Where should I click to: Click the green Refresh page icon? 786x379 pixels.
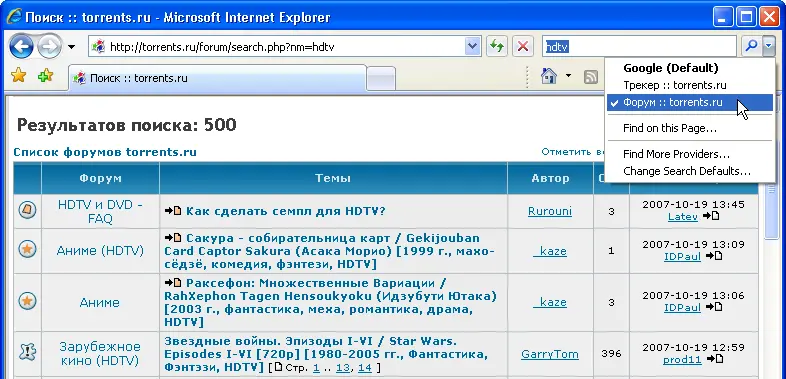tap(496, 47)
